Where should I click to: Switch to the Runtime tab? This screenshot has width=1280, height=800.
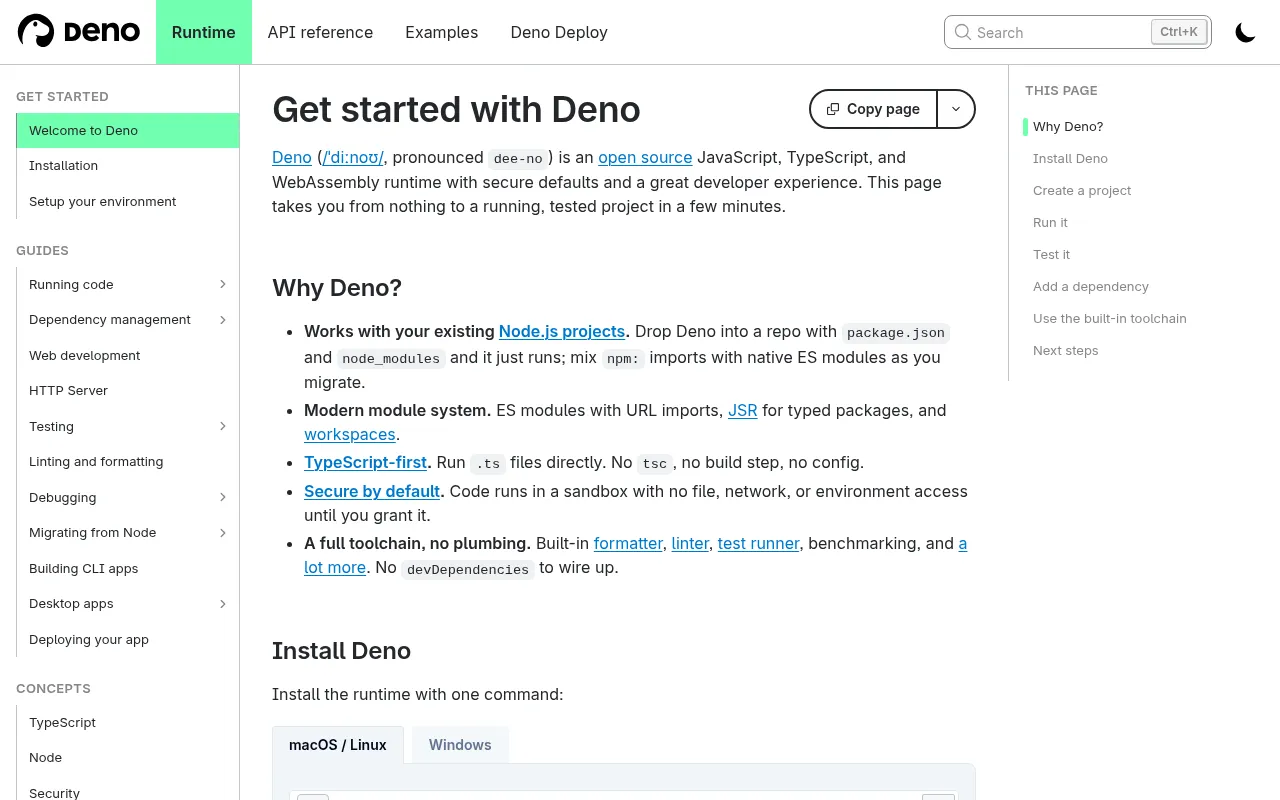pyautogui.click(x=204, y=32)
